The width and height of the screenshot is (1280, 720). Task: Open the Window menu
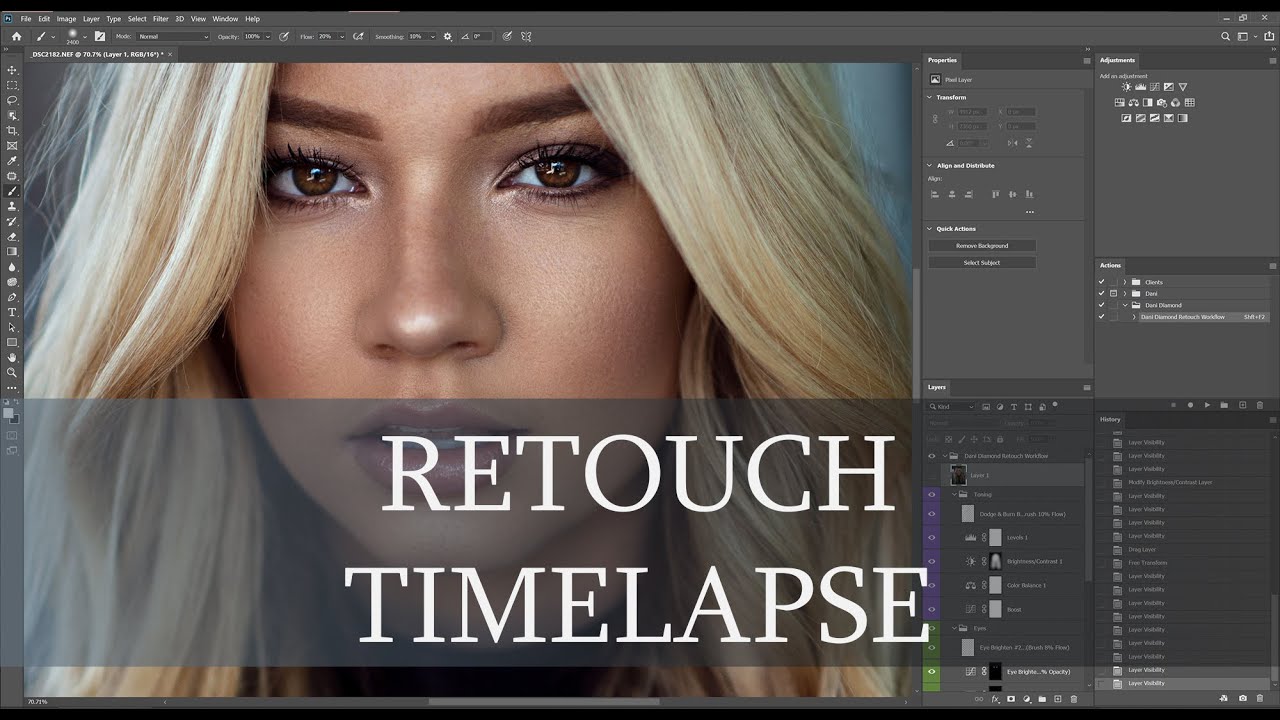(x=225, y=18)
